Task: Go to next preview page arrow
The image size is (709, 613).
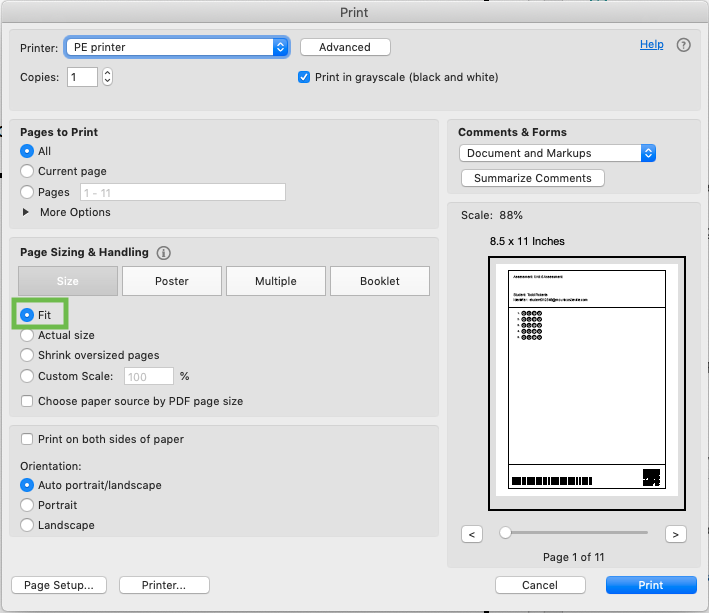Action: coord(676,534)
